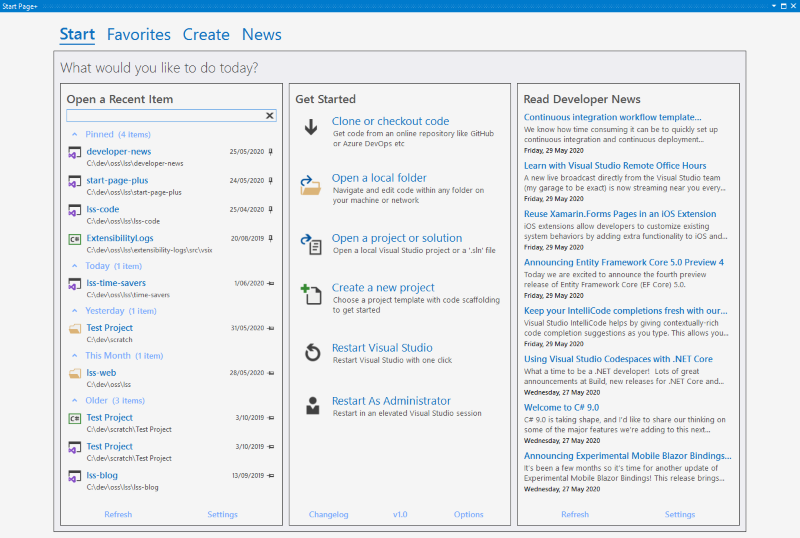Switch to the Start tab
Screen dimensions: 800x538
[x=77, y=34]
